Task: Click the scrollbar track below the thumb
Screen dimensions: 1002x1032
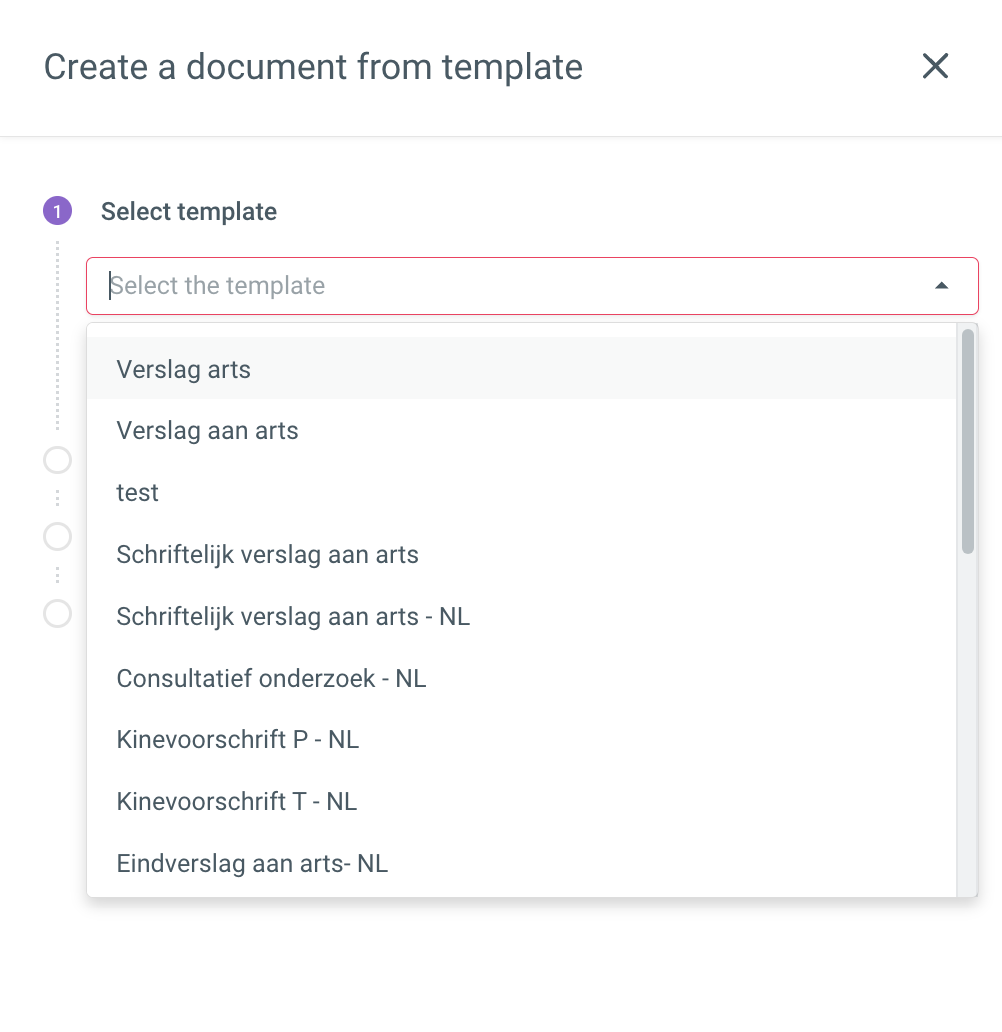Action: pos(967,724)
